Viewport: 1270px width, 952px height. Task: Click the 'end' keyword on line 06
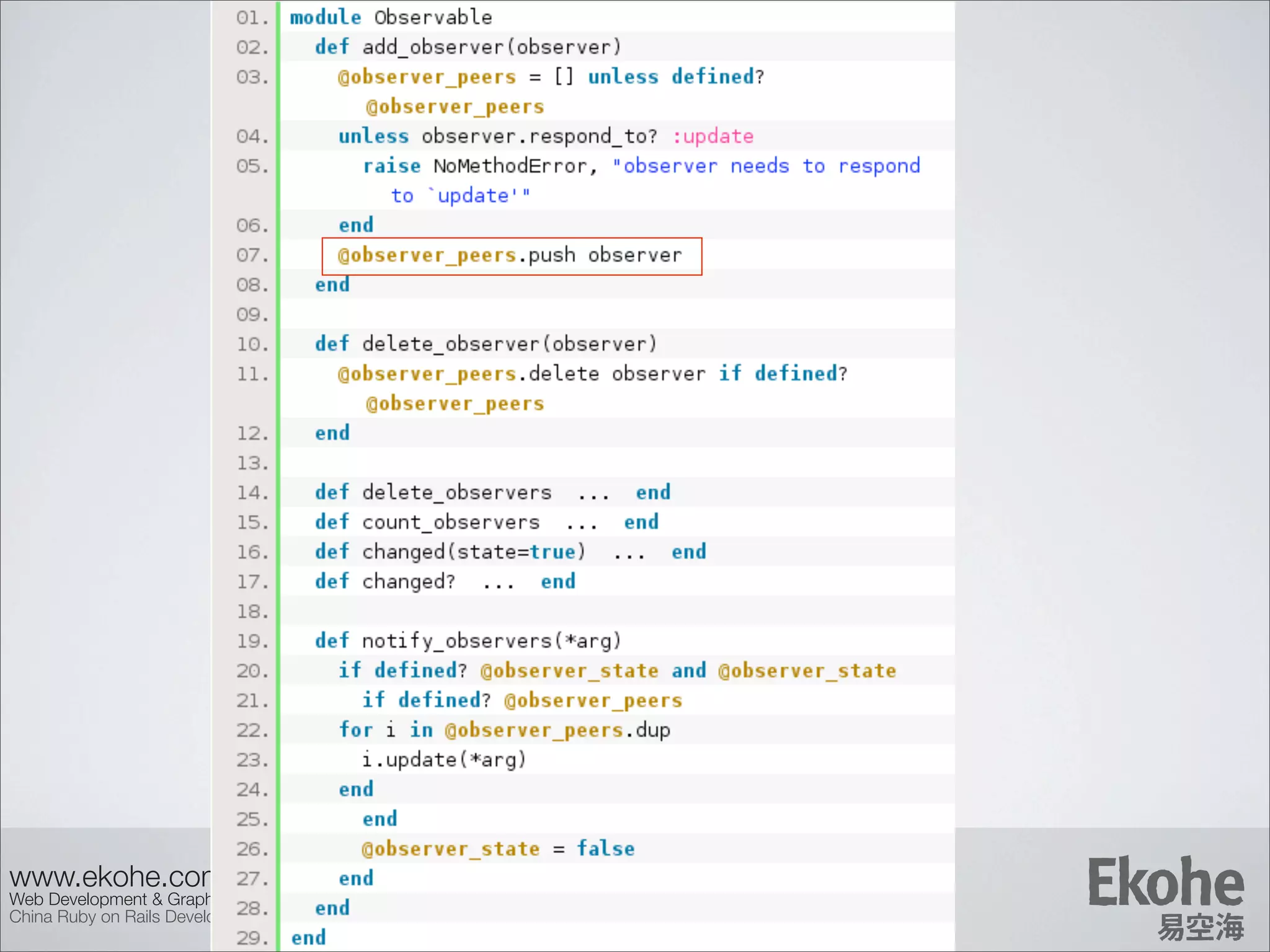click(x=356, y=226)
